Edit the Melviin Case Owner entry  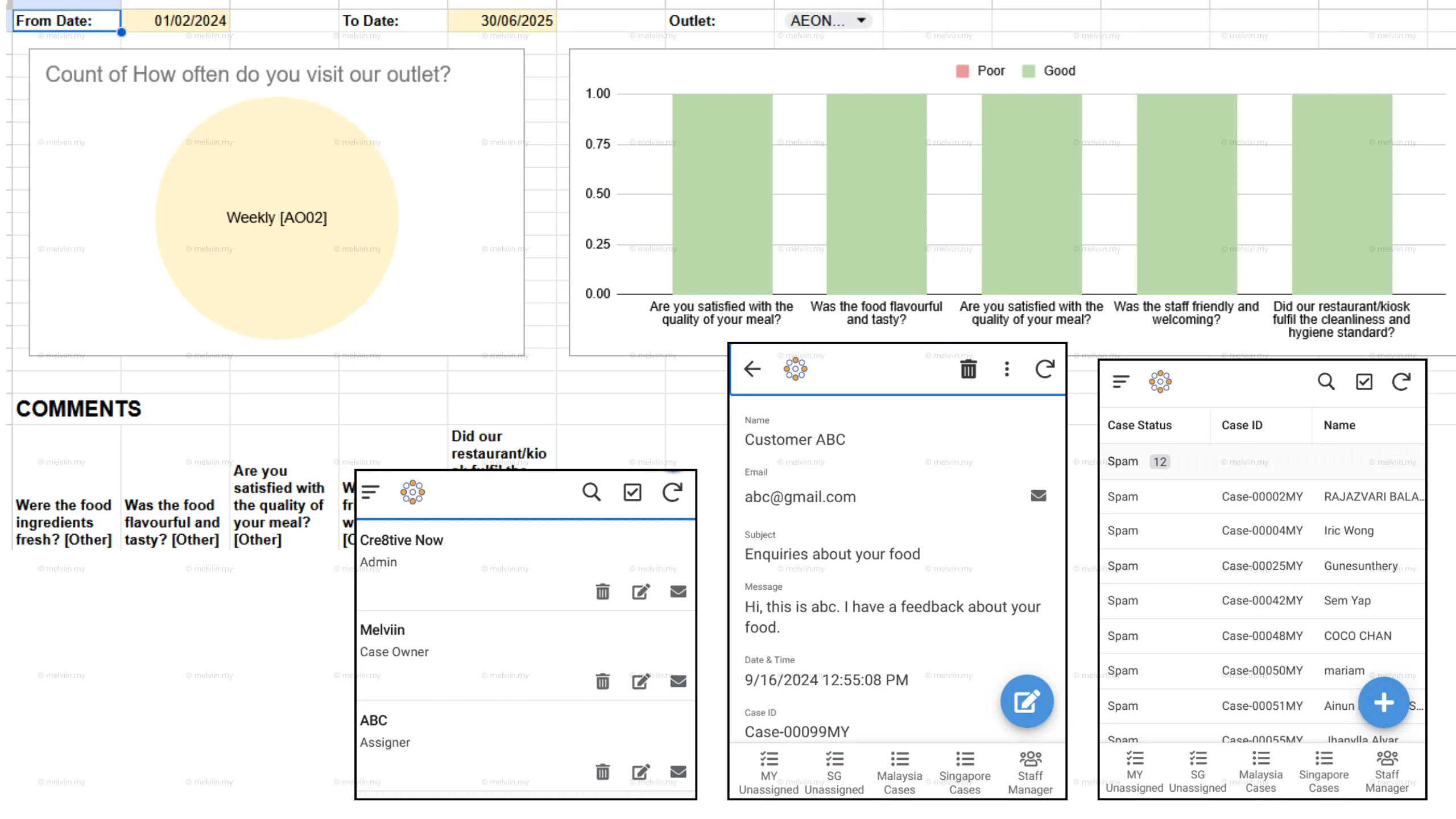640,681
